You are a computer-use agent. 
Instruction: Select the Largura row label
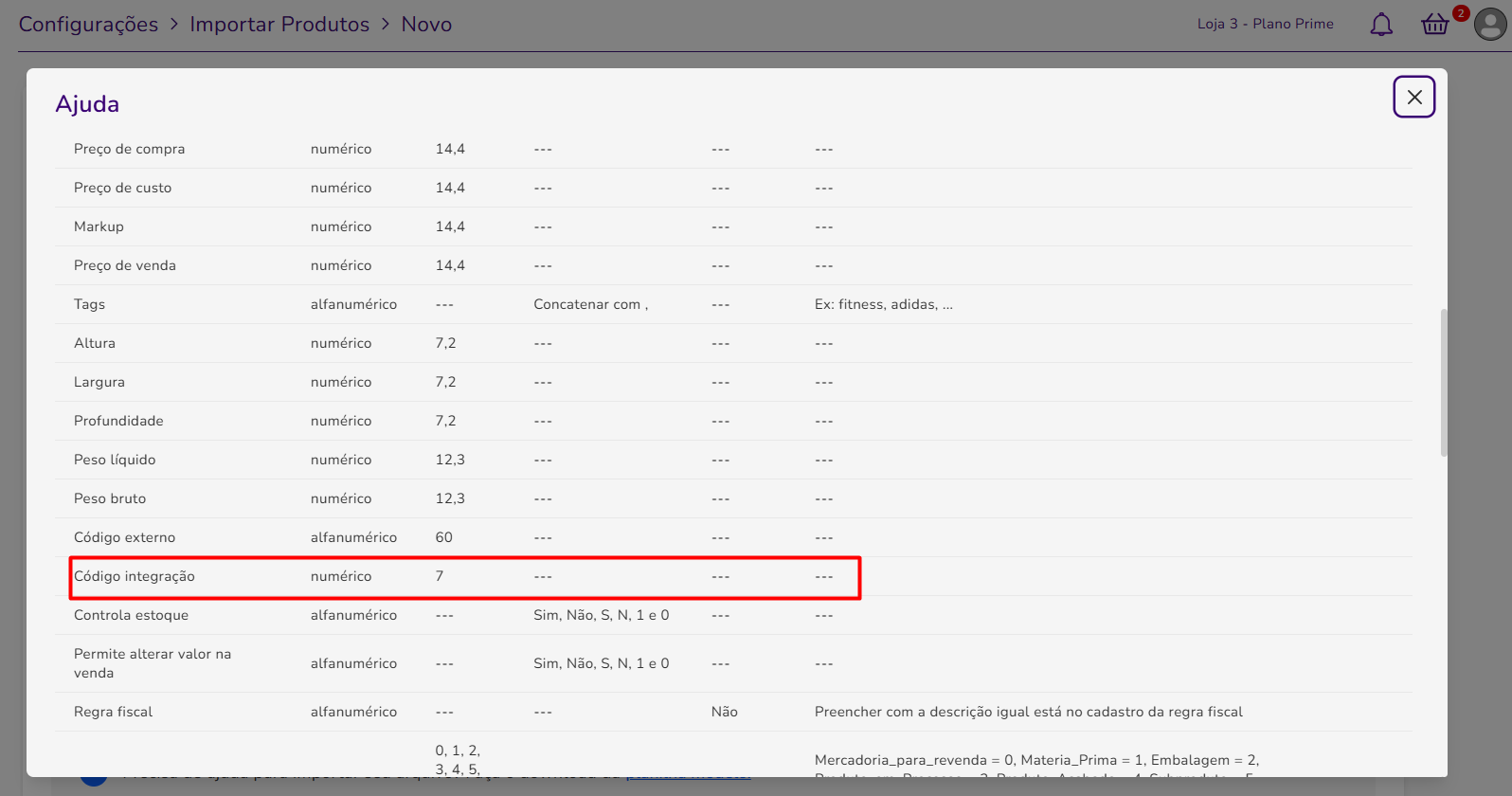click(x=99, y=382)
